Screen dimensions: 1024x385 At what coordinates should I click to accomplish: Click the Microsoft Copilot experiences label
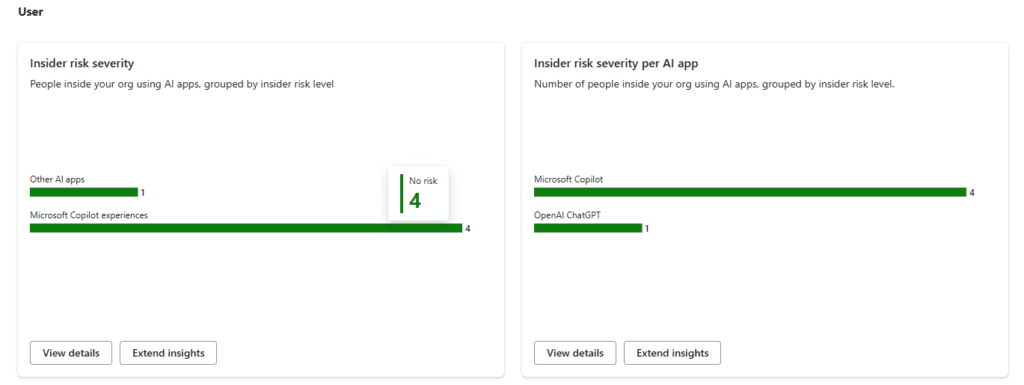(89, 215)
